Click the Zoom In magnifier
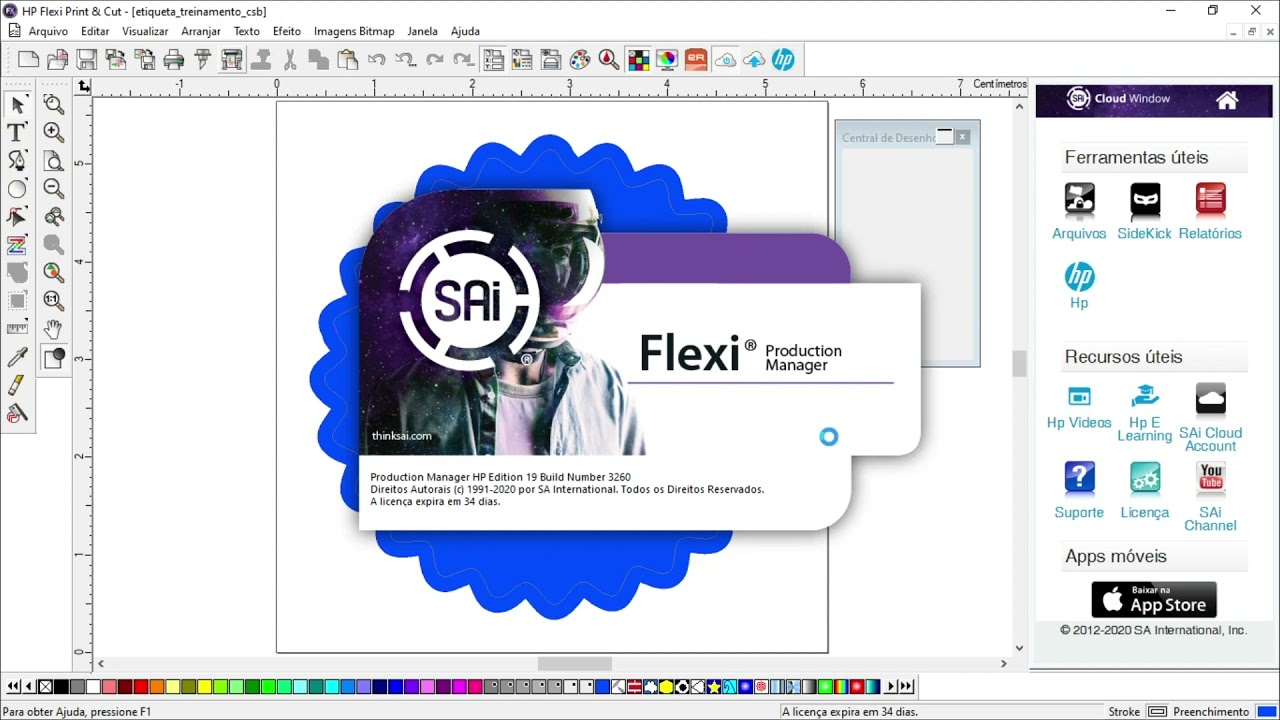The width and height of the screenshot is (1280, 720). (x=53, y=133)
